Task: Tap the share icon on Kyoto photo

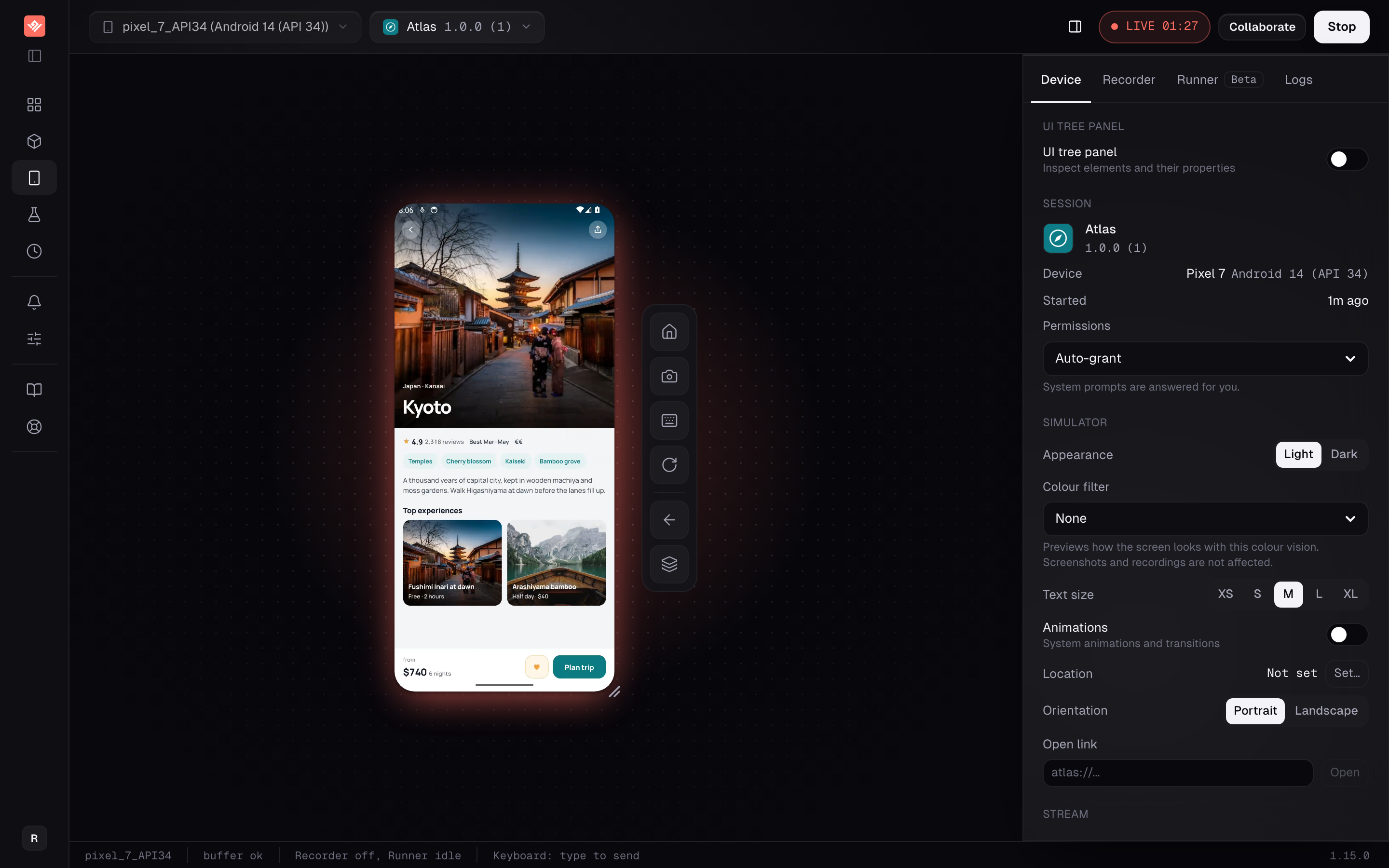Action: click(x=598, y=230)
